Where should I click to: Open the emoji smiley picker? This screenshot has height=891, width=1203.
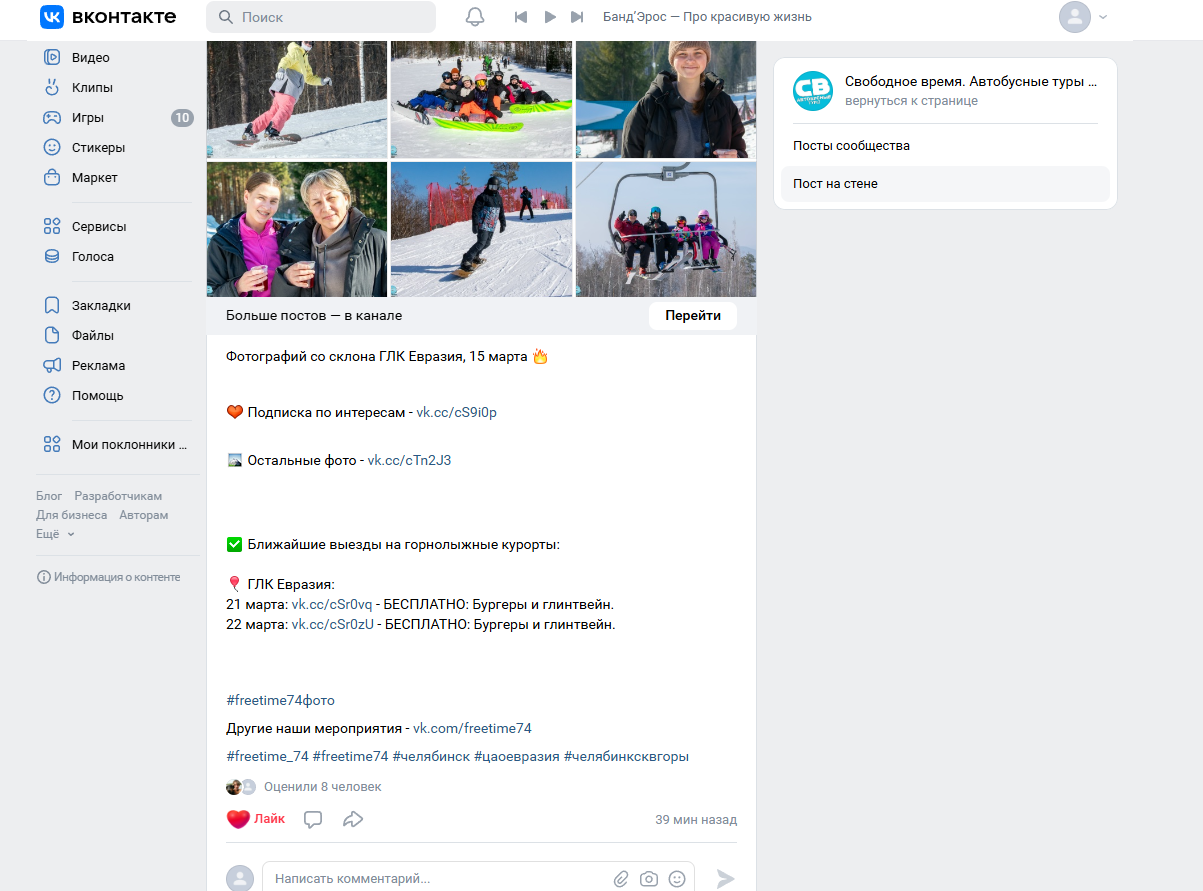(x=677, y=879)
